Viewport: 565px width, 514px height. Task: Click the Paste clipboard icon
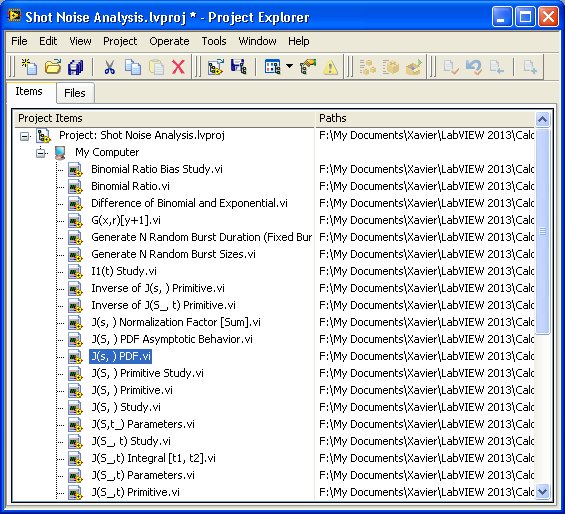tap(156, 67)
